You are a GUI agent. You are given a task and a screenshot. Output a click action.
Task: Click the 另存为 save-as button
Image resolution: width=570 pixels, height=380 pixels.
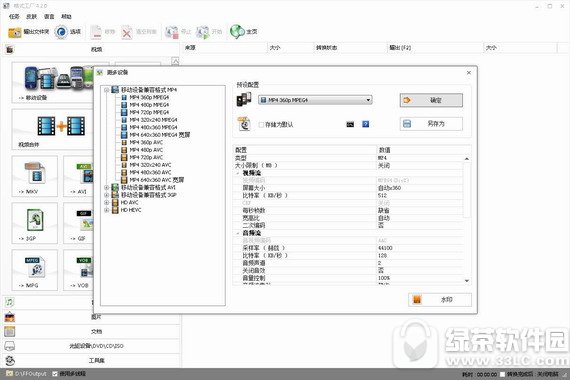[x=431, y=124]
